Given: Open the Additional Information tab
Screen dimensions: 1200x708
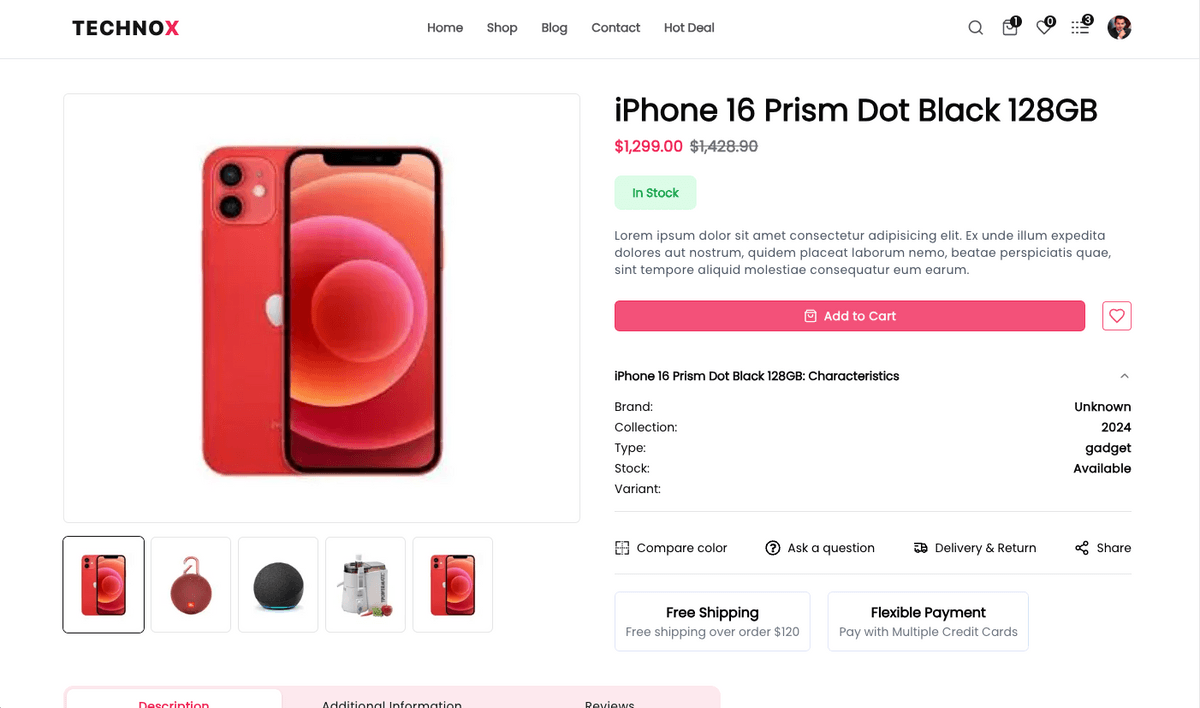Looking at the screenshot, I should (391, 703).
